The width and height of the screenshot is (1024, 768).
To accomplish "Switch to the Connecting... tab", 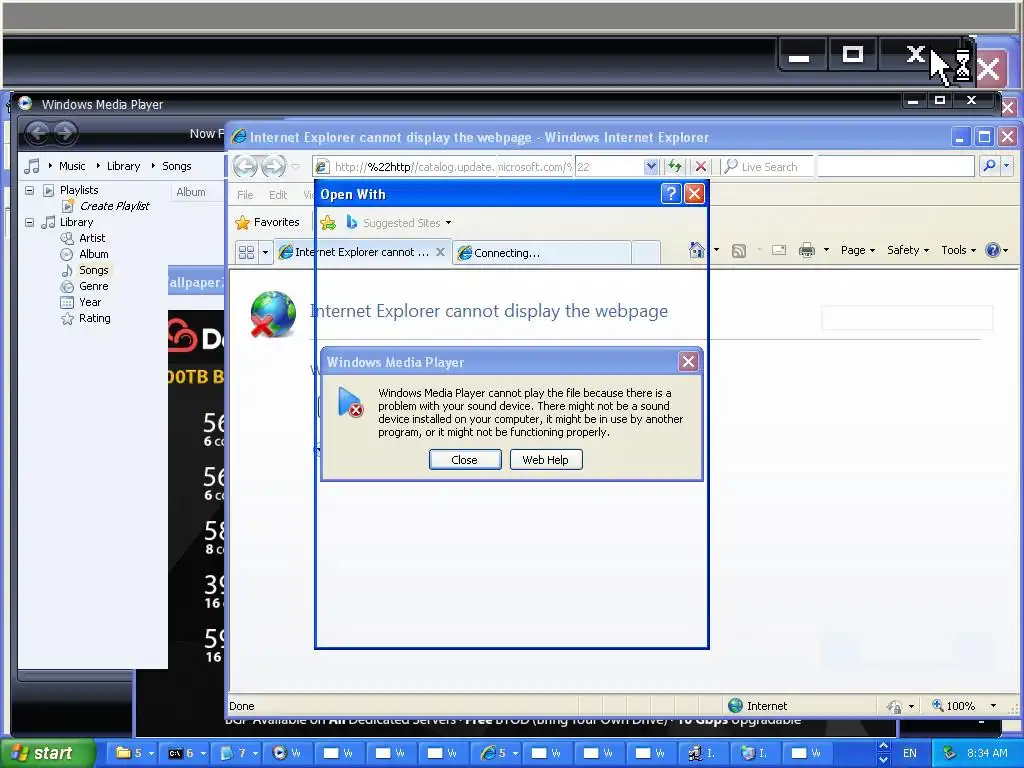I will pos(542,253).
